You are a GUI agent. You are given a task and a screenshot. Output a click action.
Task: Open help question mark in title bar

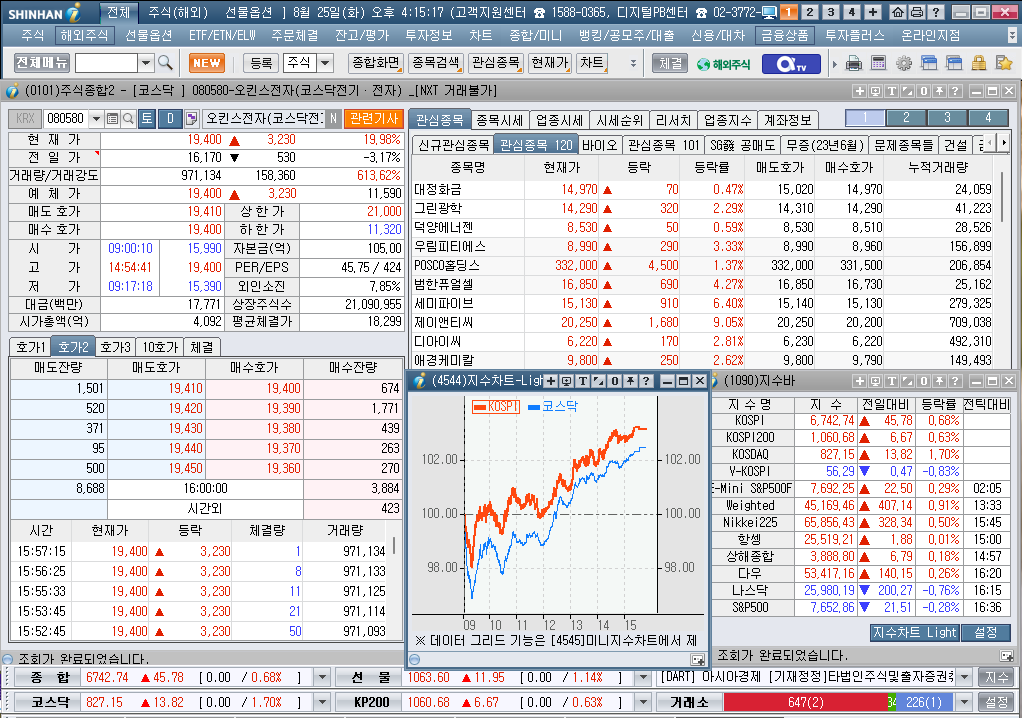point(935,12)
